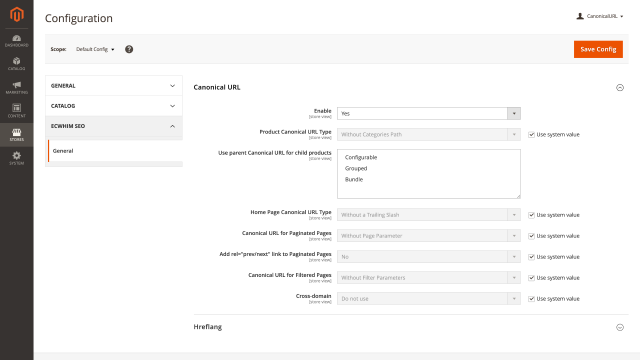Uncheck system value for Product Canonical URL Type

click(531, 134)
